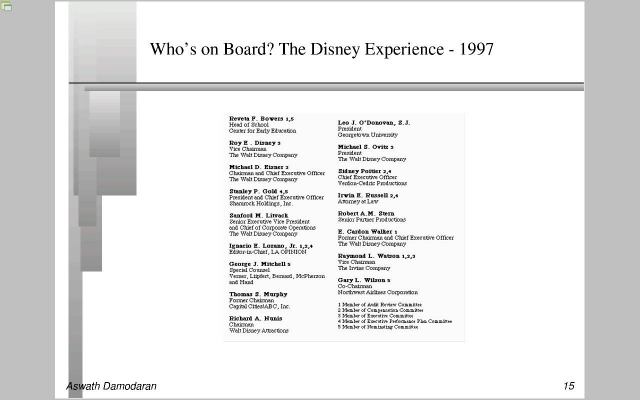Click the name 'Michael S. Ovitz'
The image size is (640, 400).
point(363,147)
